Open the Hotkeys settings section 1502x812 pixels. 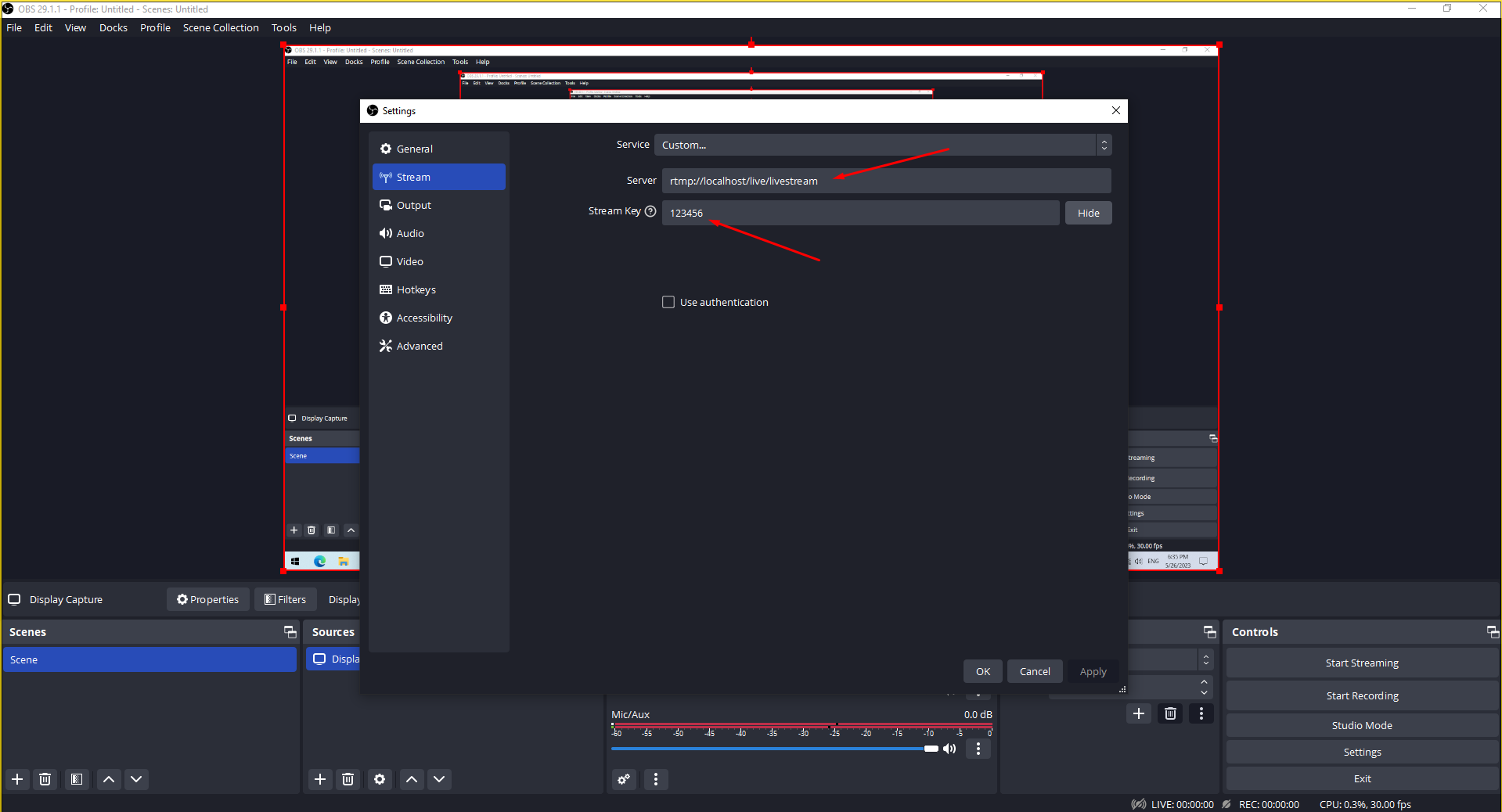(x=439, y=289)
